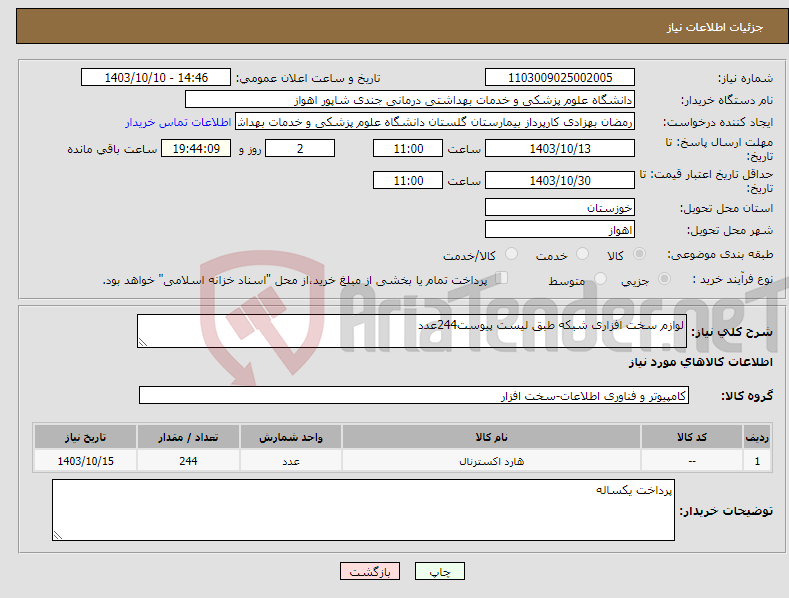Click the شرح کلی نیاز text area
The height and width of the screenshot is (598, 789).
click(x=412, y=331)
